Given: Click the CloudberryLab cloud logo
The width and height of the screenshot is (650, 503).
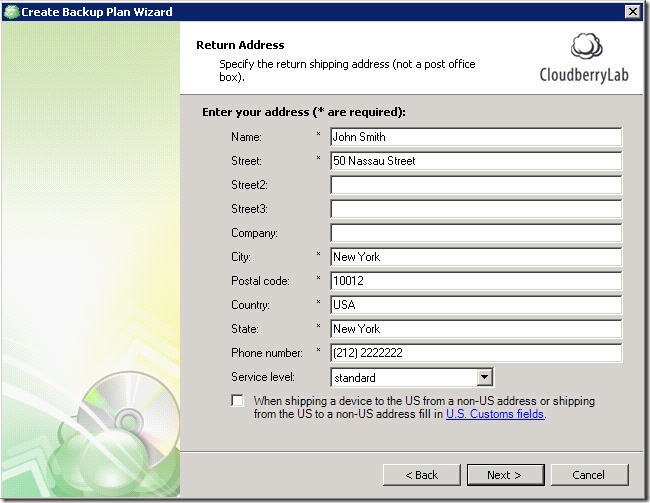Looking at the screenshot, I should (x=586, y=46).
